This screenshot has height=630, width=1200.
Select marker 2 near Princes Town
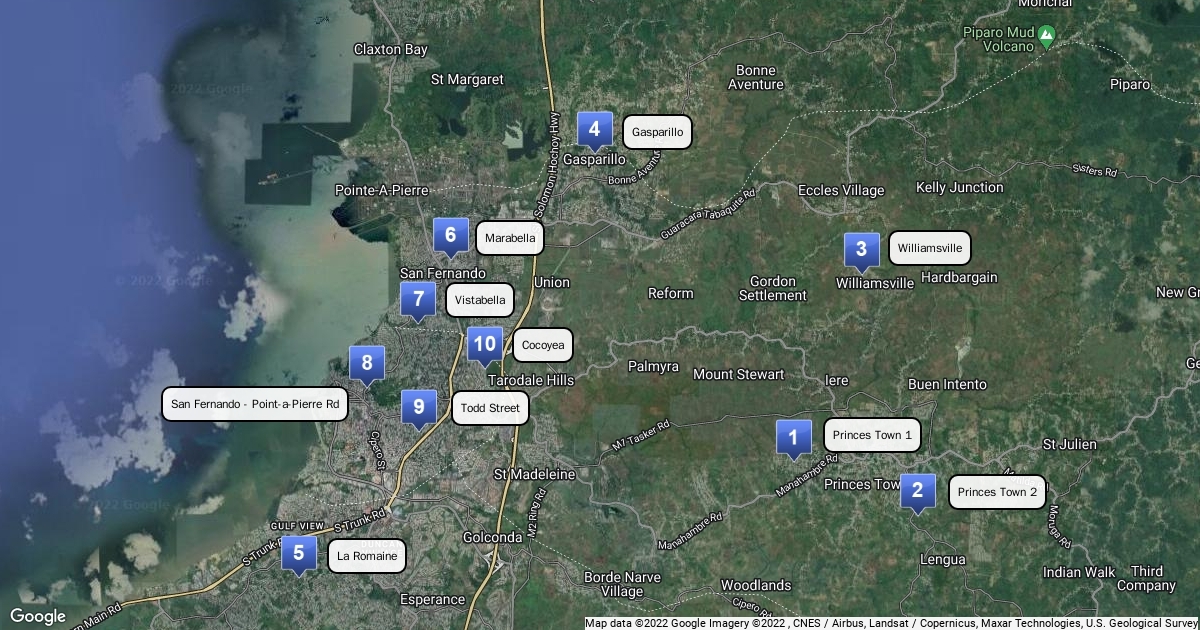point(917,491)
